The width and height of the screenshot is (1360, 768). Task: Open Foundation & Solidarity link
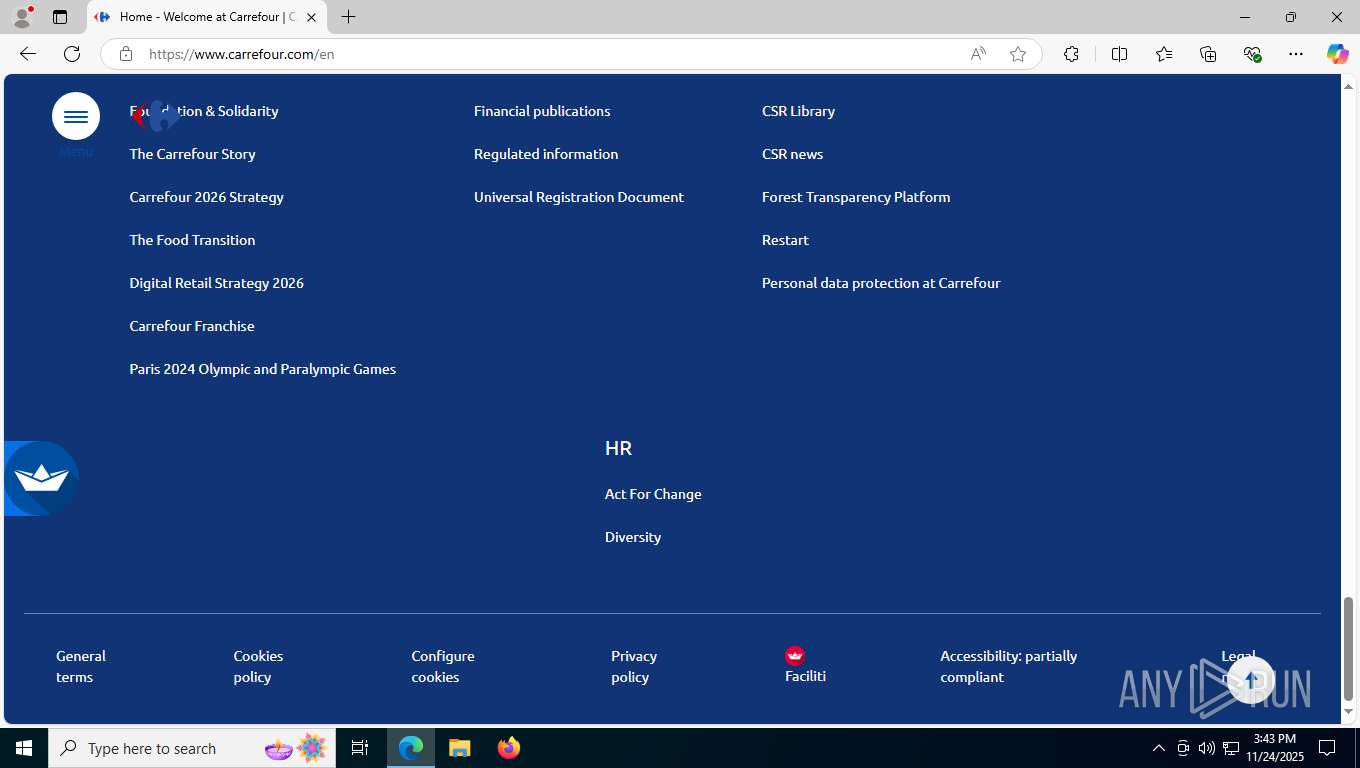[x=204, y=111]
